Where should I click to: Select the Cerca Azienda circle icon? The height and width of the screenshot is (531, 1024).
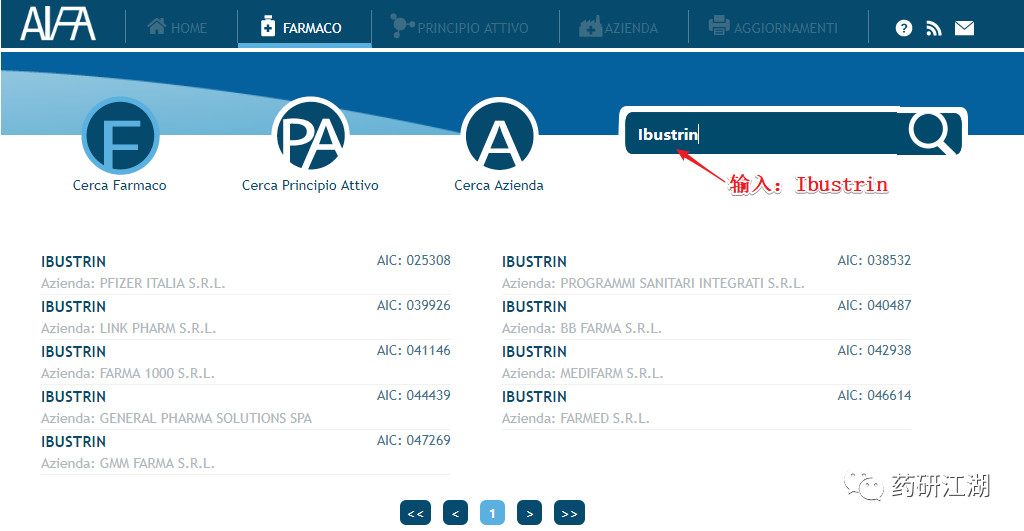coord(500,137)
